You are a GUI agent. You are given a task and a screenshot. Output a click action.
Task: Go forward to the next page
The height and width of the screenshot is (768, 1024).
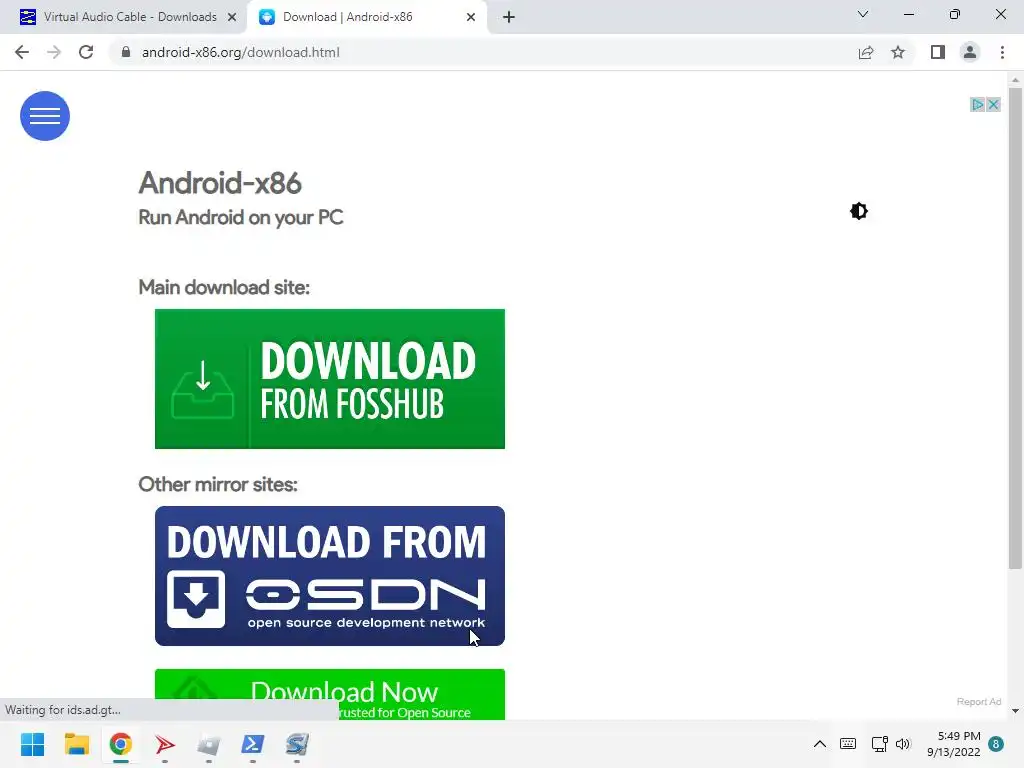tap(54, 52)
